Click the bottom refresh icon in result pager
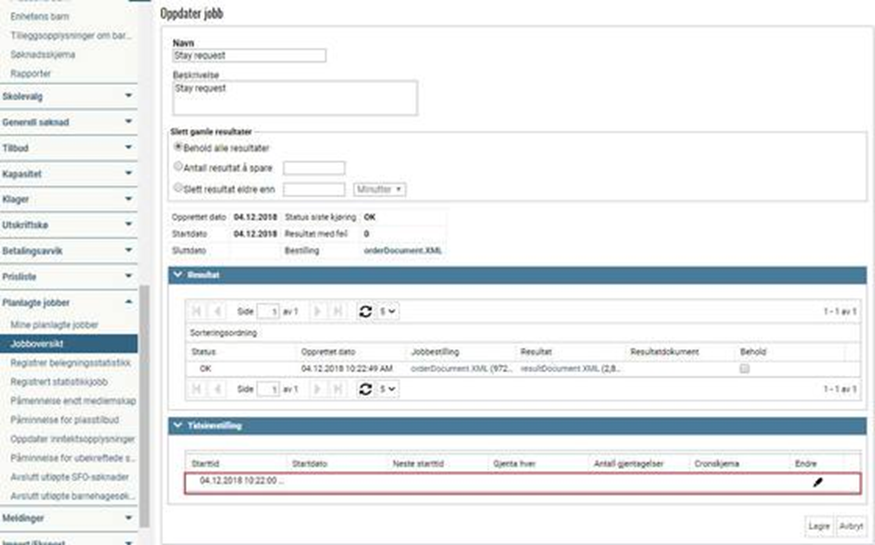 [x=365, y=388]
